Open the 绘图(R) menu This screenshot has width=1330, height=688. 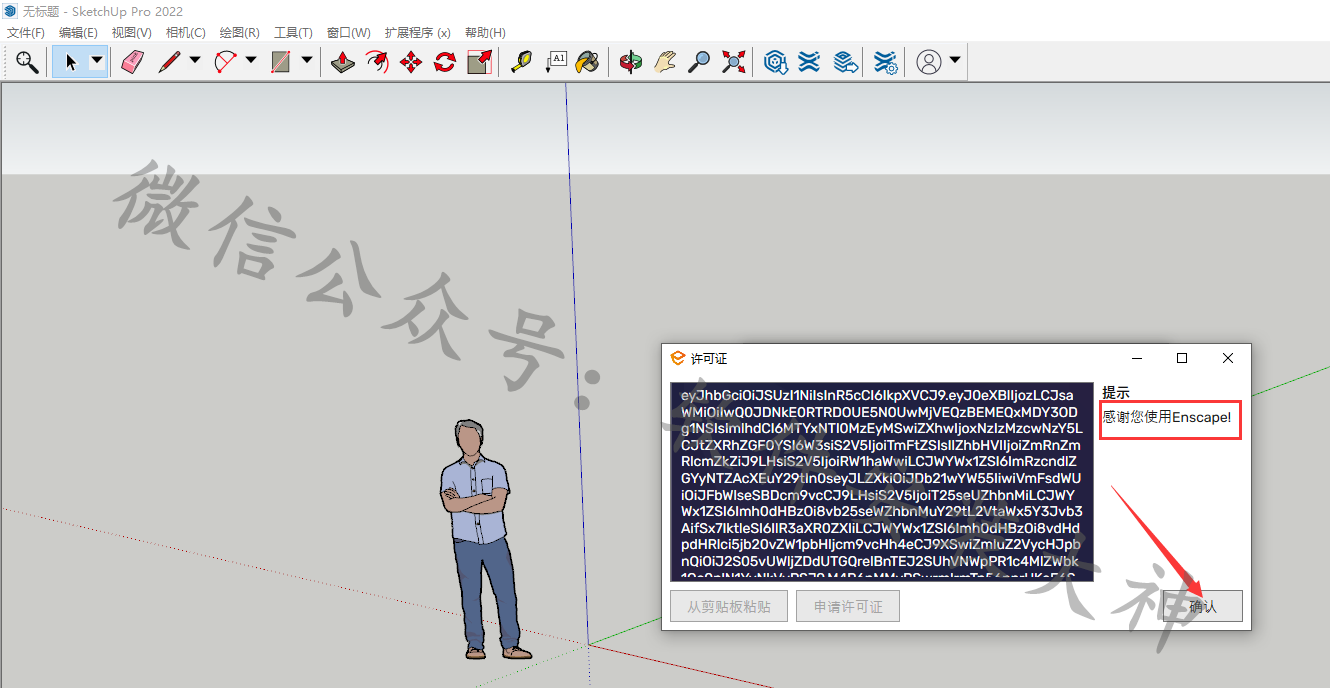pyautogui.click(x=240, y=33)
